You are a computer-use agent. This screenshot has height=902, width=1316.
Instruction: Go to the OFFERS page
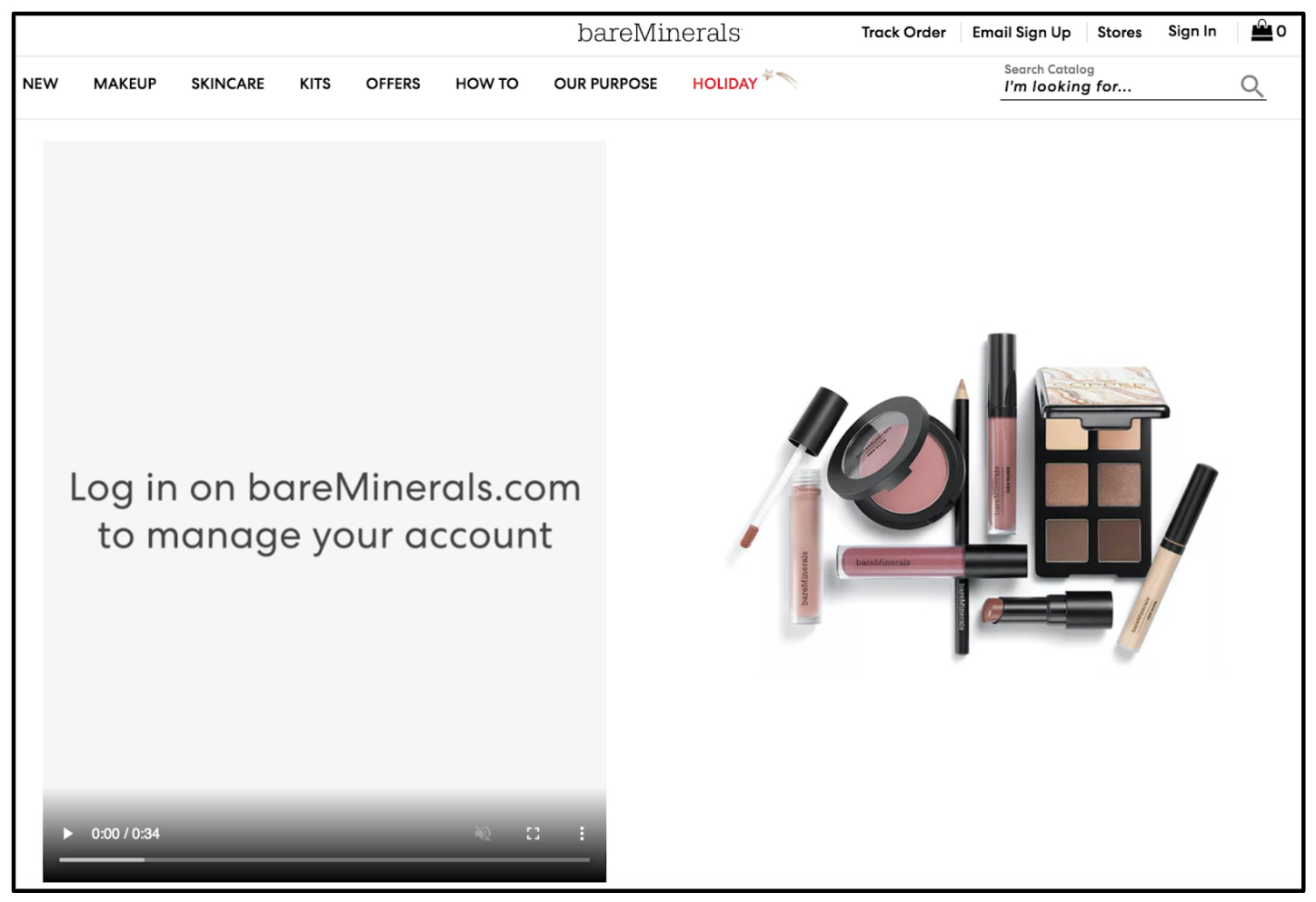point(393,84)
